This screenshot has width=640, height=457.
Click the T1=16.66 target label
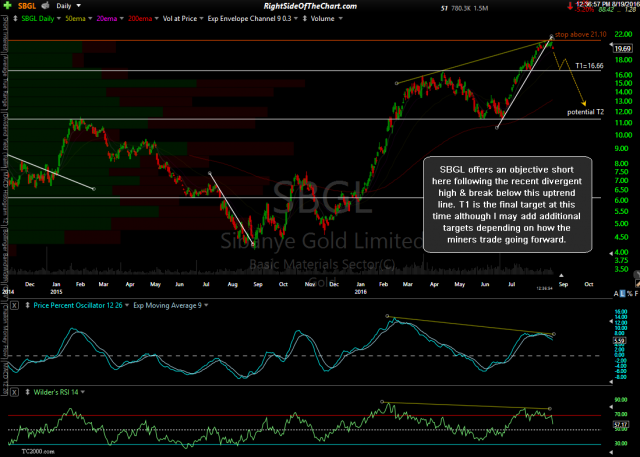[589, 65]
